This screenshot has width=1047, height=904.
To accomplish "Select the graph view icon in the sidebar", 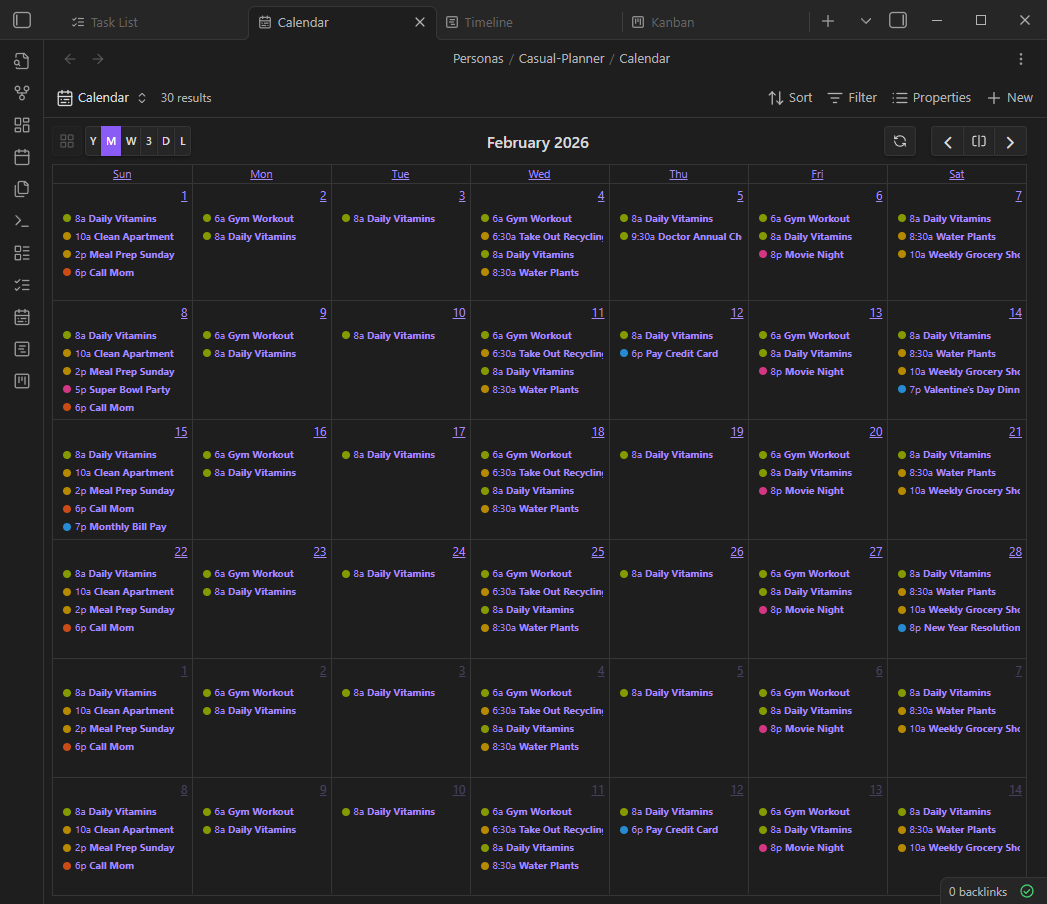I will [x=21, y=93].
